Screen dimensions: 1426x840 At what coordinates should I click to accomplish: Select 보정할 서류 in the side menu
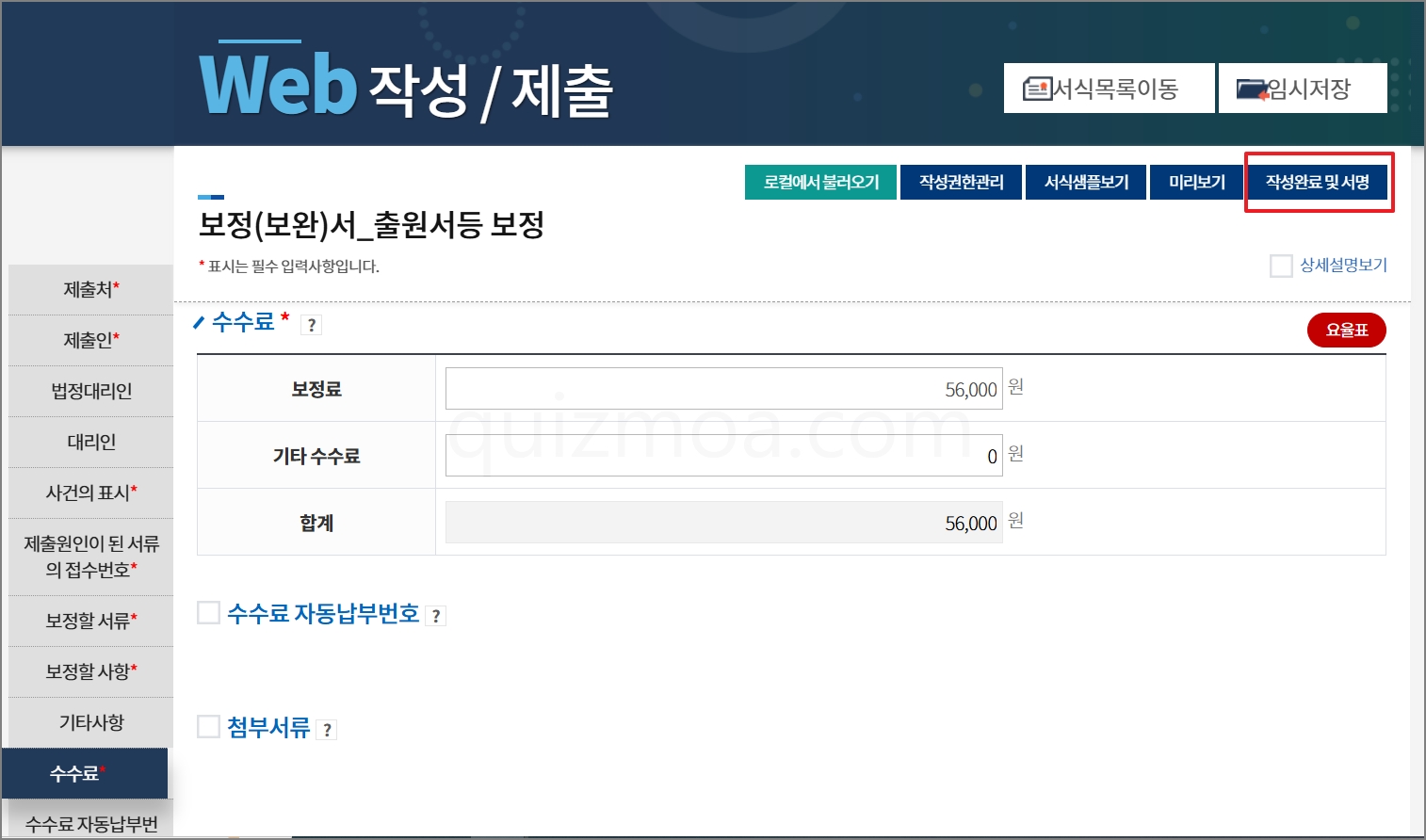coord(90,622)
